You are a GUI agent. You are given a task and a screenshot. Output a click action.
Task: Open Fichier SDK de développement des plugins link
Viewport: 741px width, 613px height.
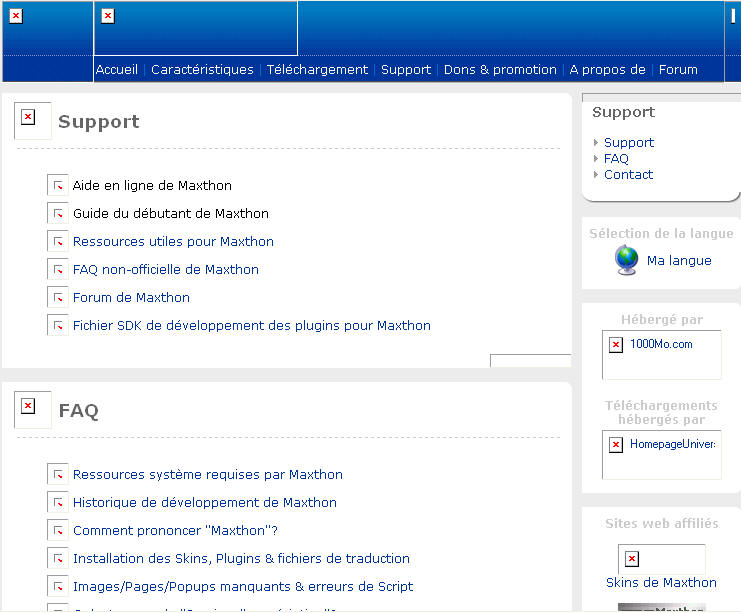tap(252, 325)
